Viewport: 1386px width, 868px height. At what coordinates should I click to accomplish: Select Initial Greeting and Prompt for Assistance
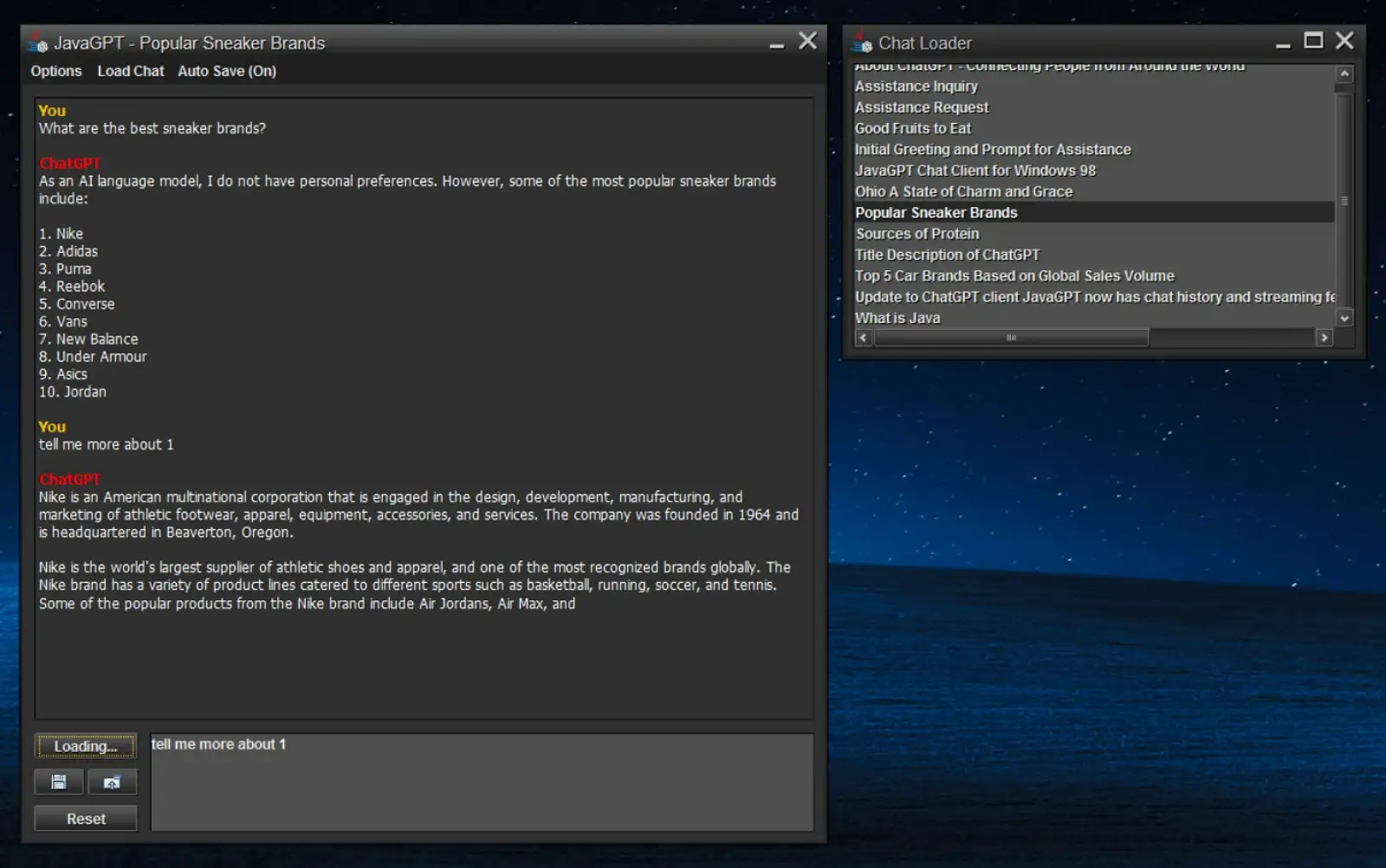pos(1094,150)
